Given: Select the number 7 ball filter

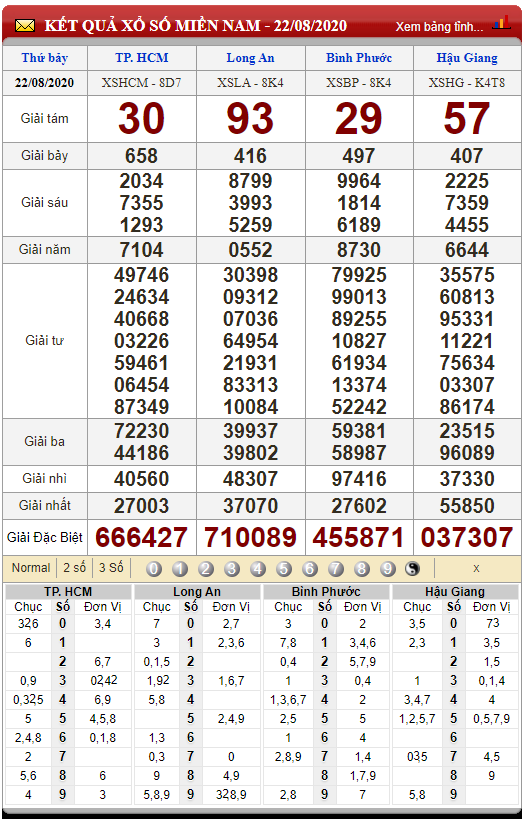Looking at the screenshot, I should 335,568.
